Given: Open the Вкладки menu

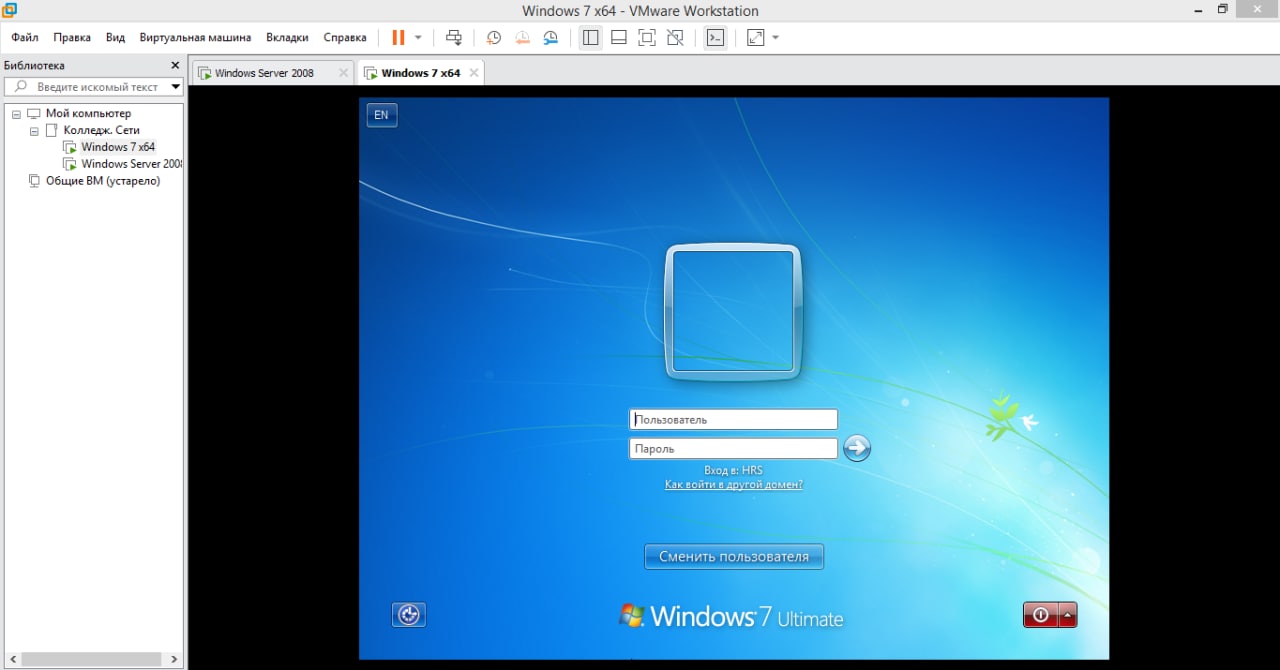Looking at the screenshot, I should [287, 38].
